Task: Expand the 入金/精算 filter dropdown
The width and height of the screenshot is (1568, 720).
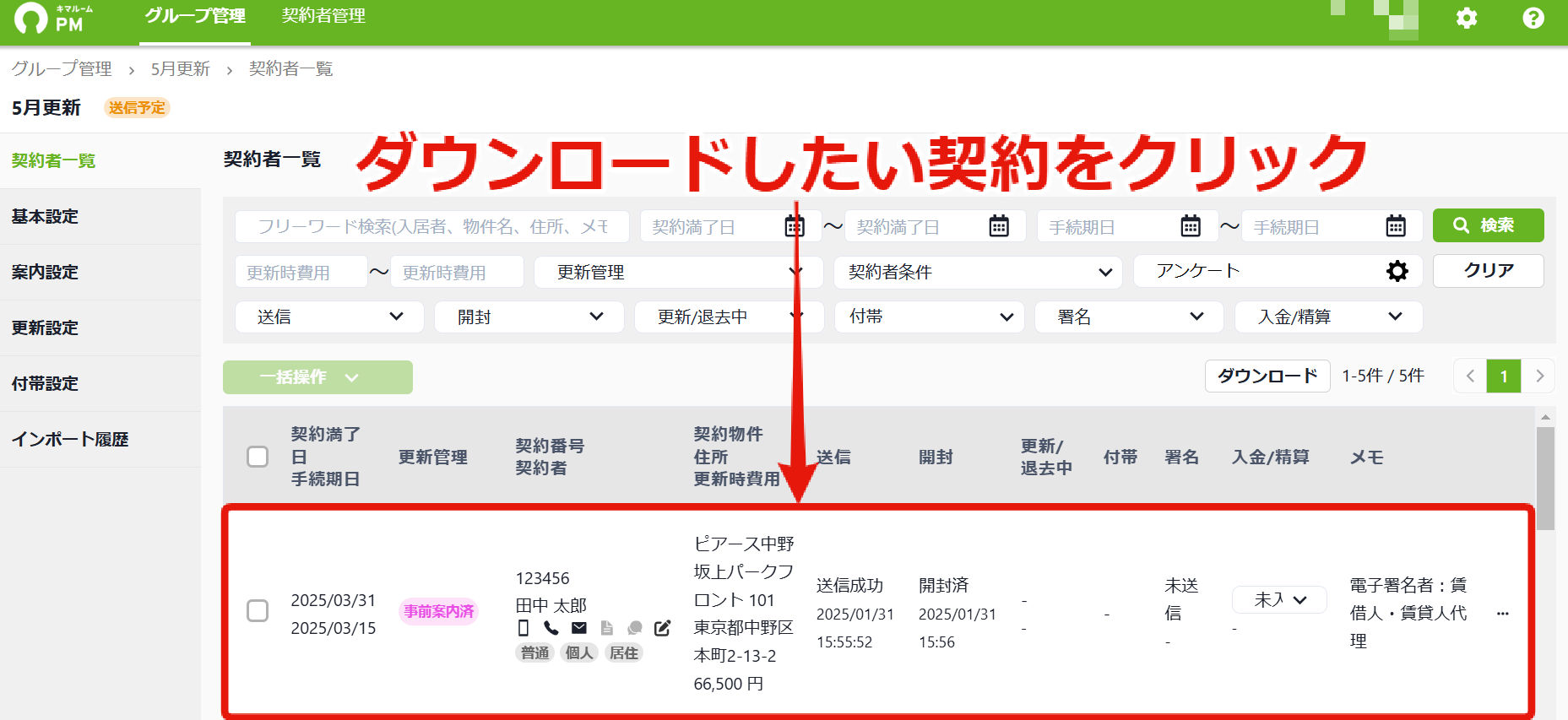Action: (x=1328, y=317)
